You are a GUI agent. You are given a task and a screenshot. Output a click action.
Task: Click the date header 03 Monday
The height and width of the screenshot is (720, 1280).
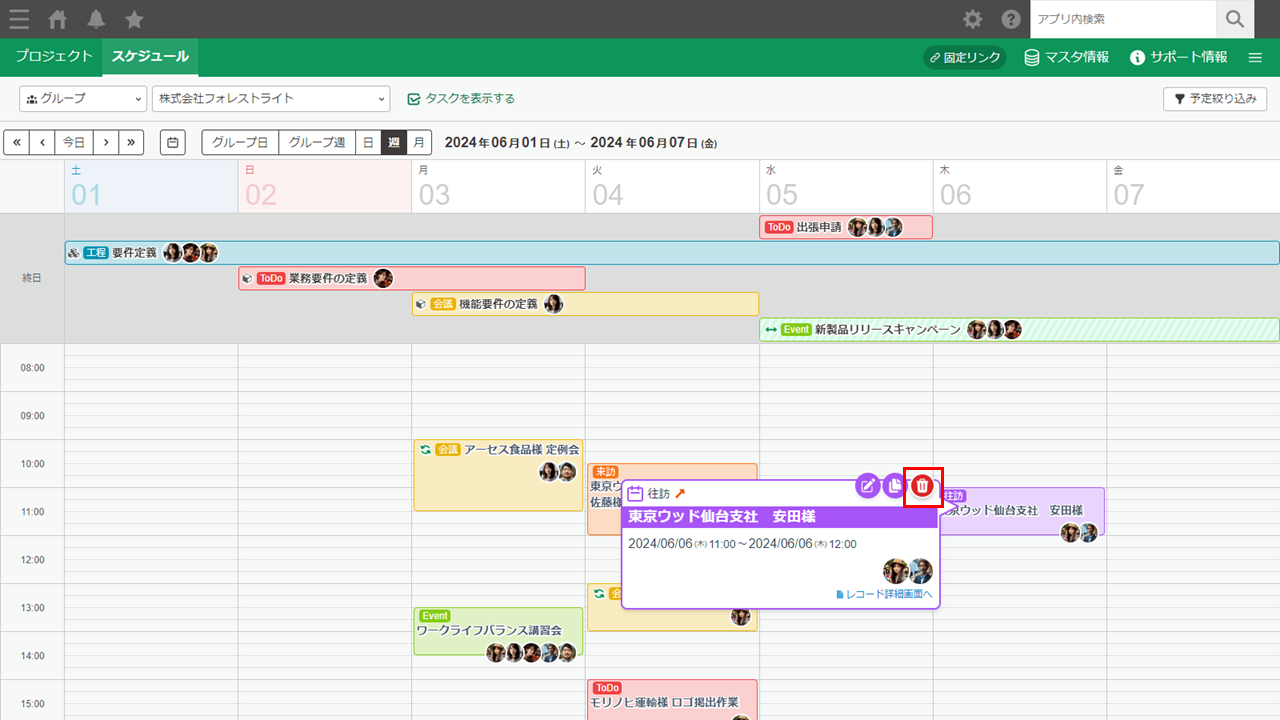[498, 186]
